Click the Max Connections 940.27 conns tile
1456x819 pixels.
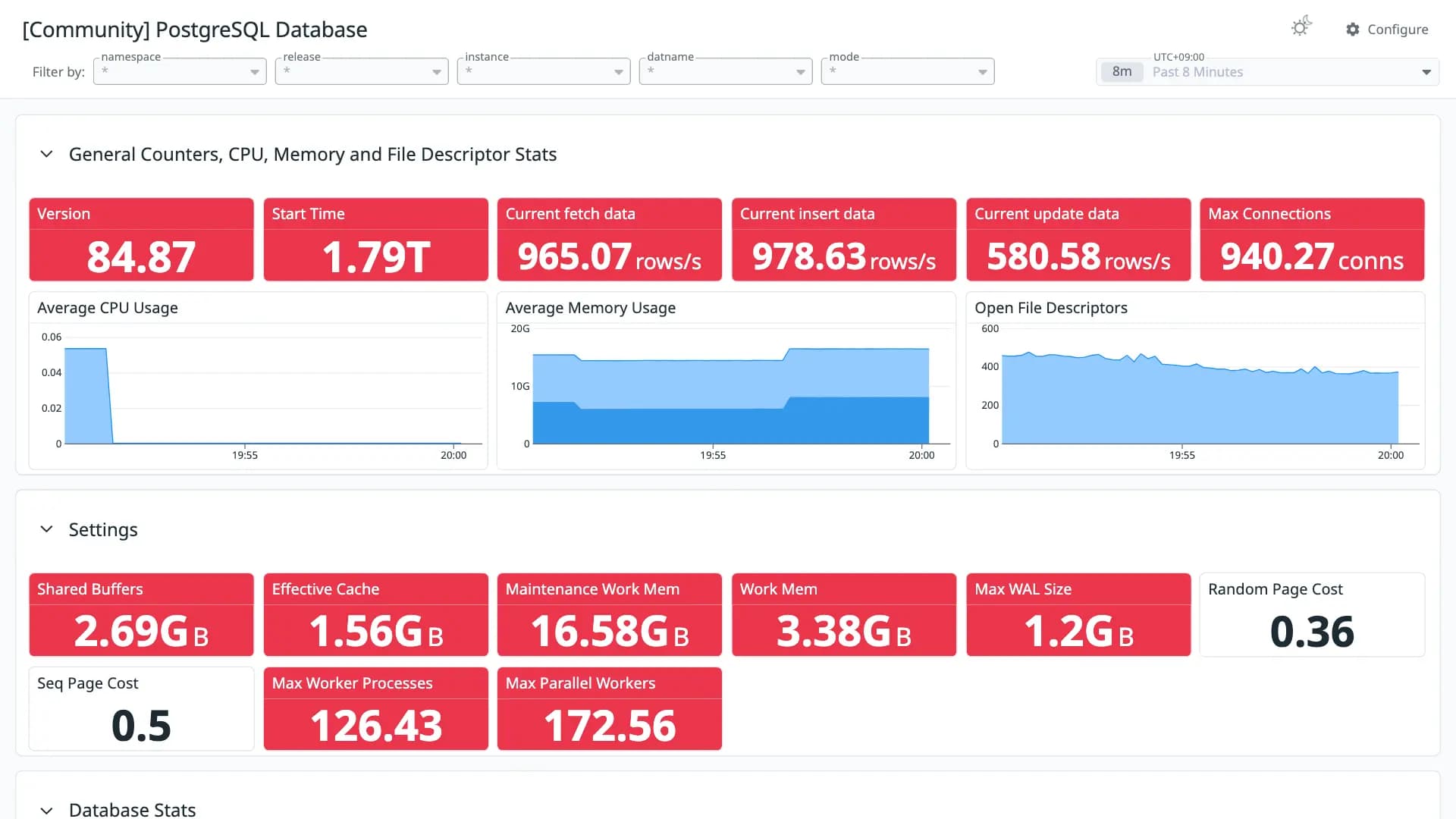[x=1312, y=240]
